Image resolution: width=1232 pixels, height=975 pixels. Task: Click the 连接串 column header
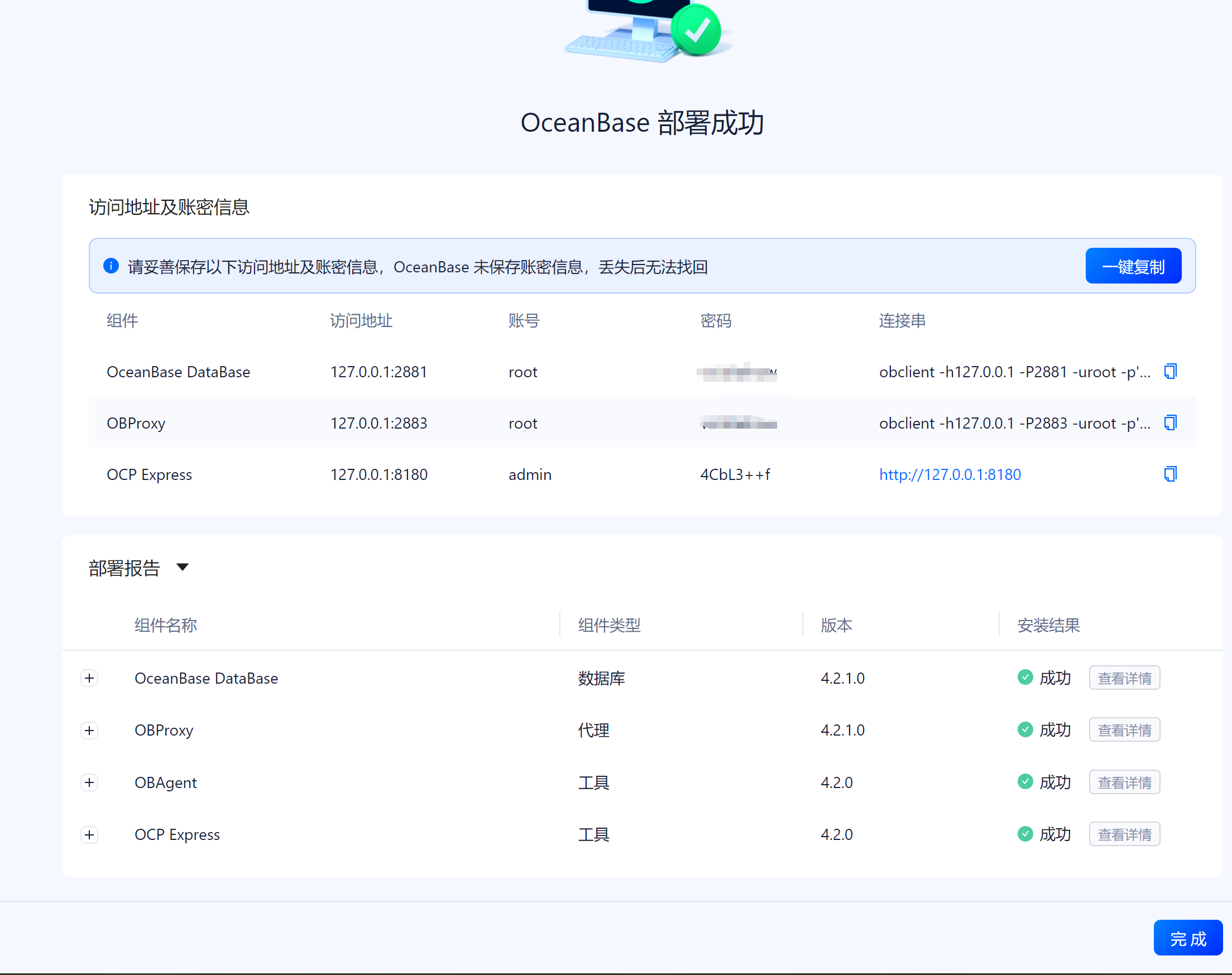click(902, 320)
